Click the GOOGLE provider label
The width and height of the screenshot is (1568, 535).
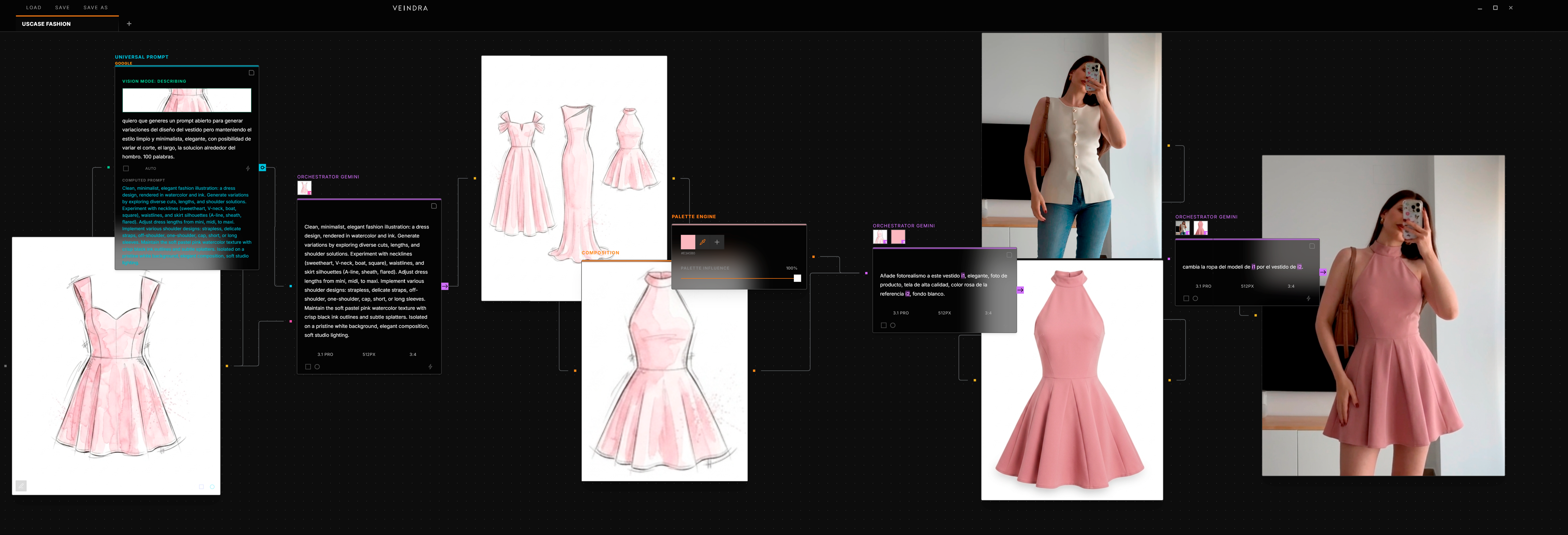click(124, 63)
